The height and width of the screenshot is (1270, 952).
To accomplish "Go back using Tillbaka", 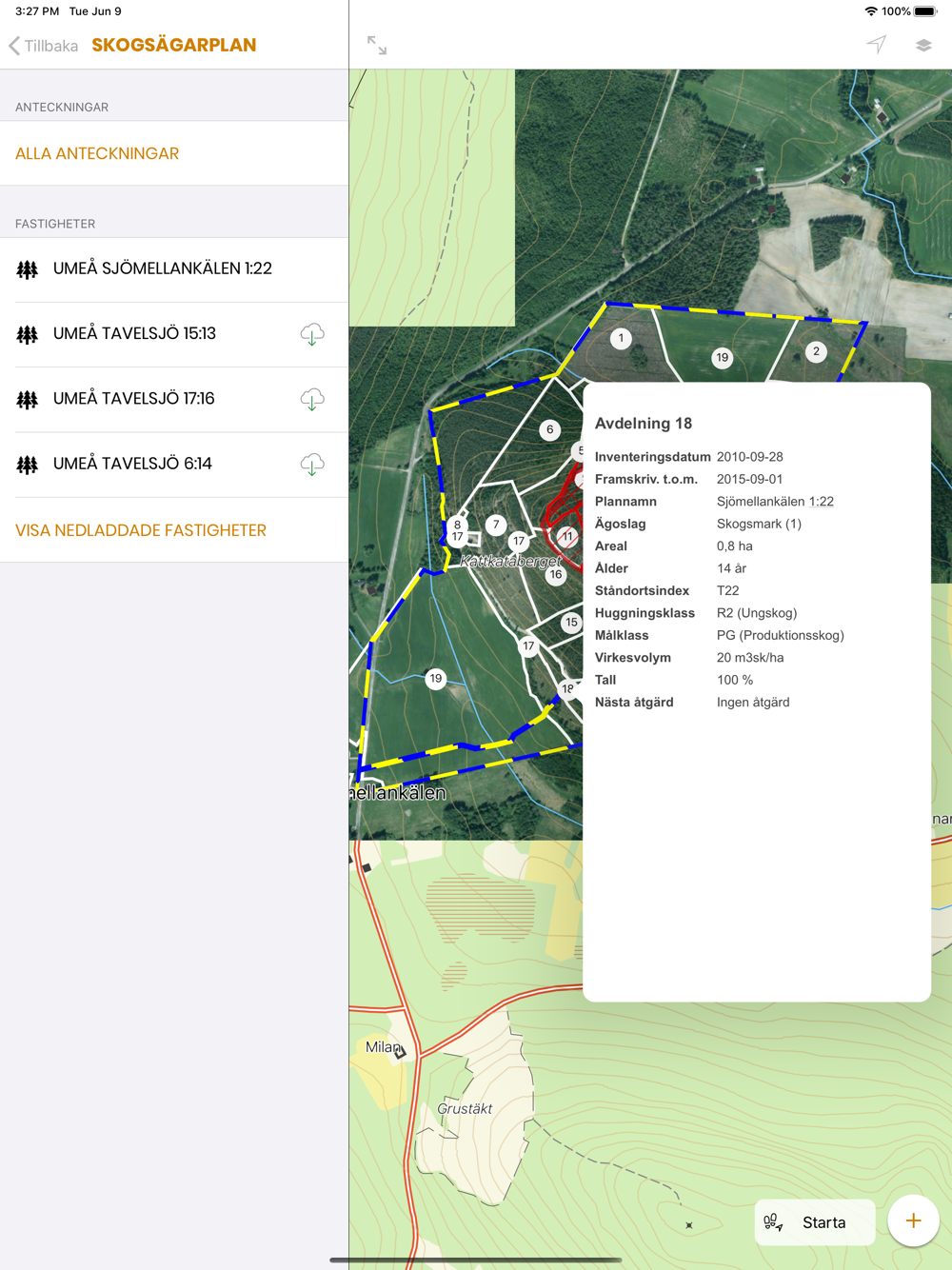I will pos(44,46).
